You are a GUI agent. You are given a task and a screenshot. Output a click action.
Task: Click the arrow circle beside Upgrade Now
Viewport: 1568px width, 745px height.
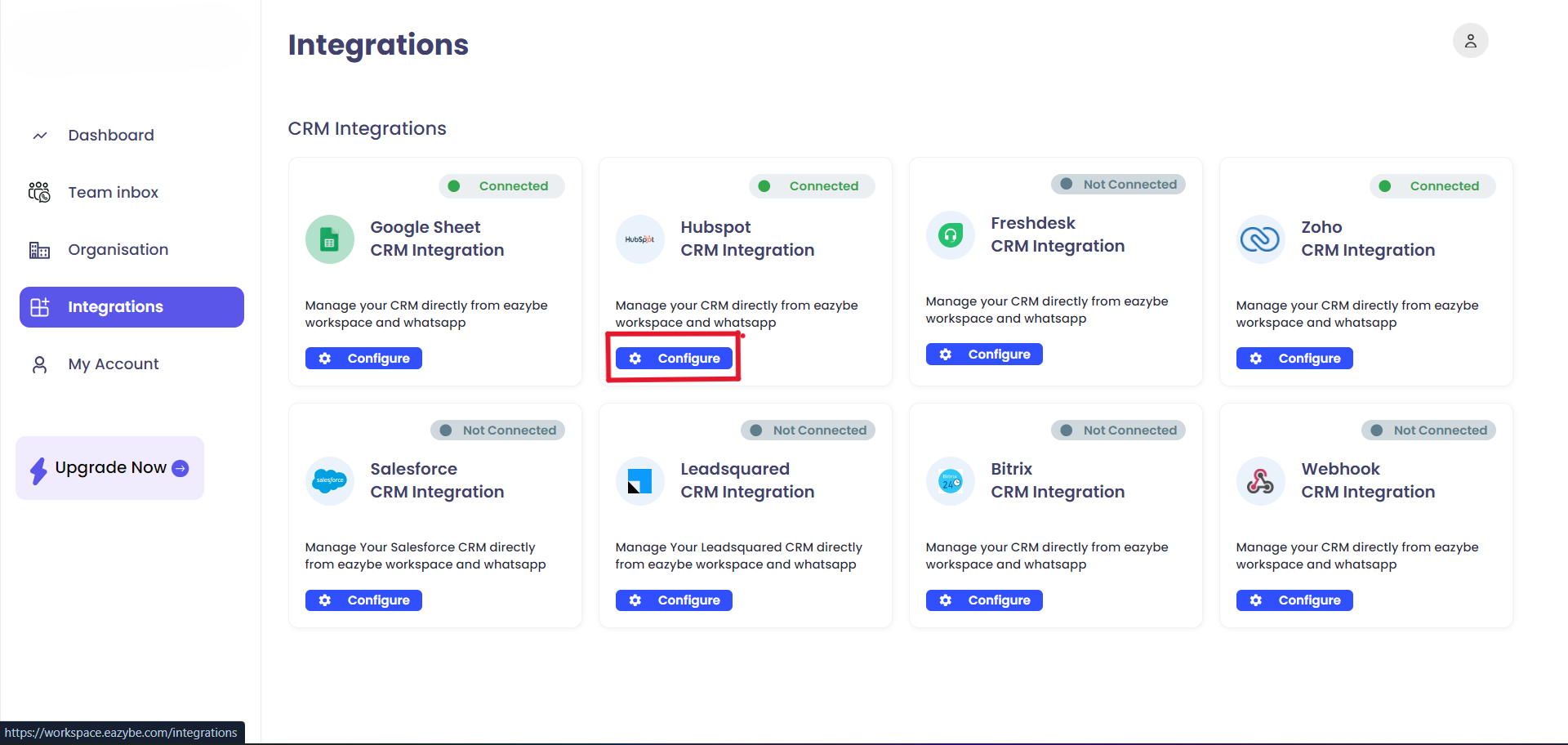pyautogui.click(x=180, y=468)
